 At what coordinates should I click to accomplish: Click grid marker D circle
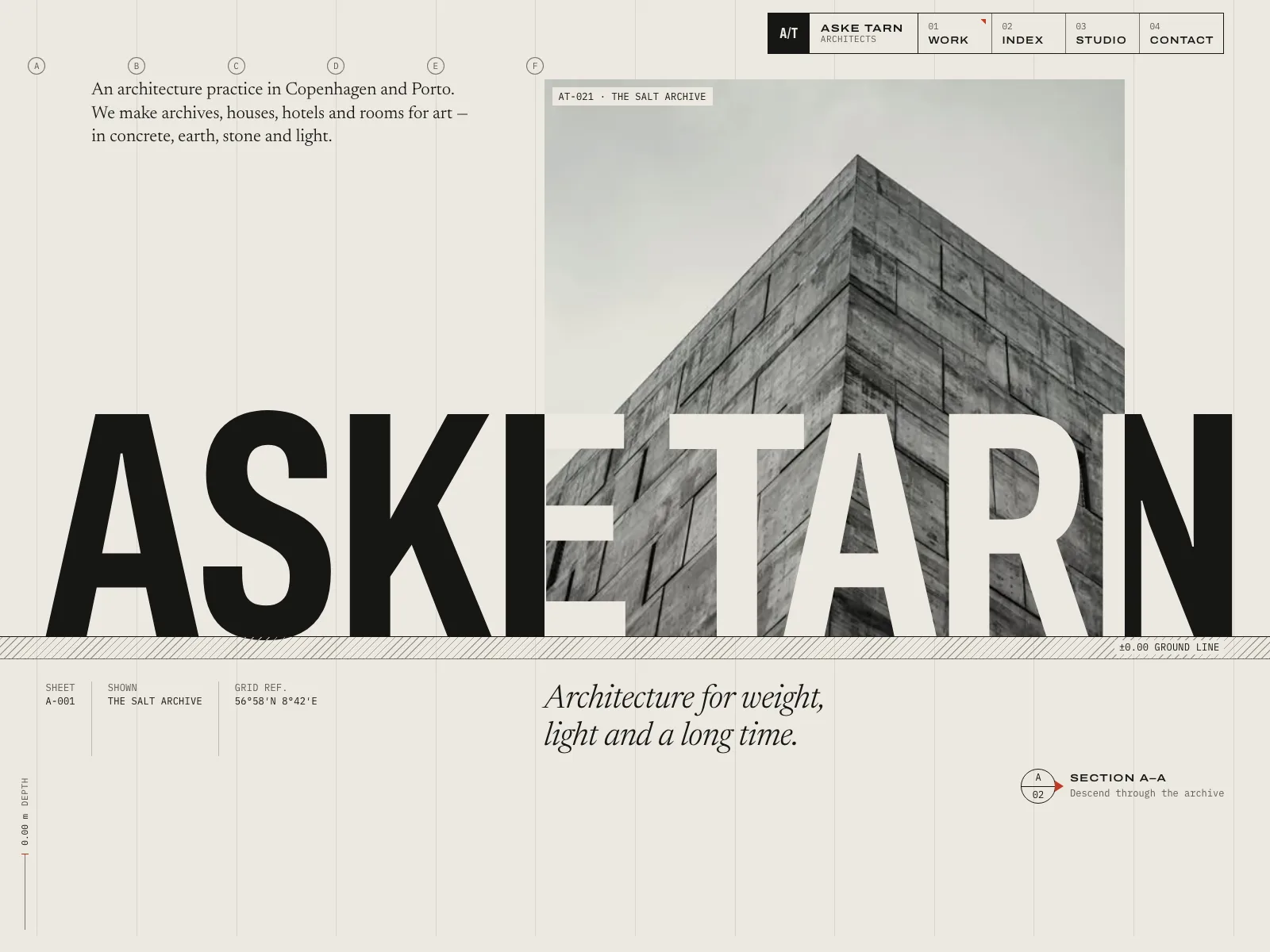coord(336,66)
